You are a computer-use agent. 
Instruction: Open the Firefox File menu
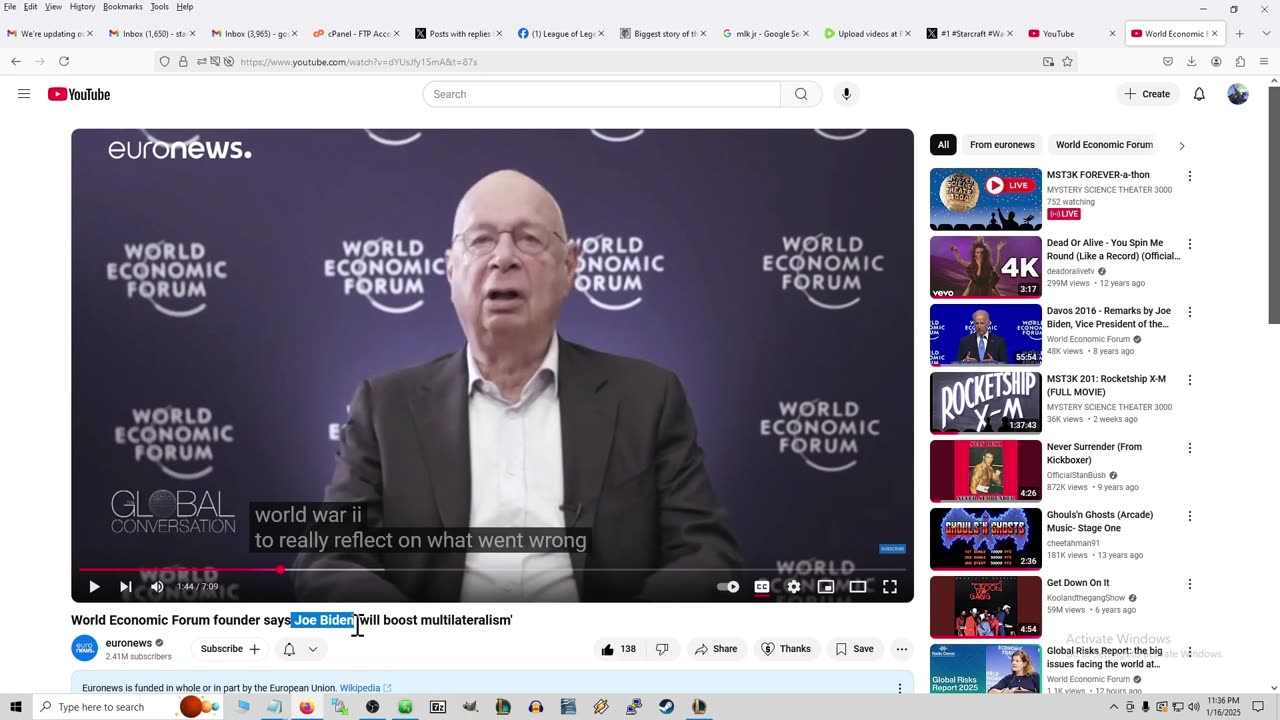pos(10,7)
